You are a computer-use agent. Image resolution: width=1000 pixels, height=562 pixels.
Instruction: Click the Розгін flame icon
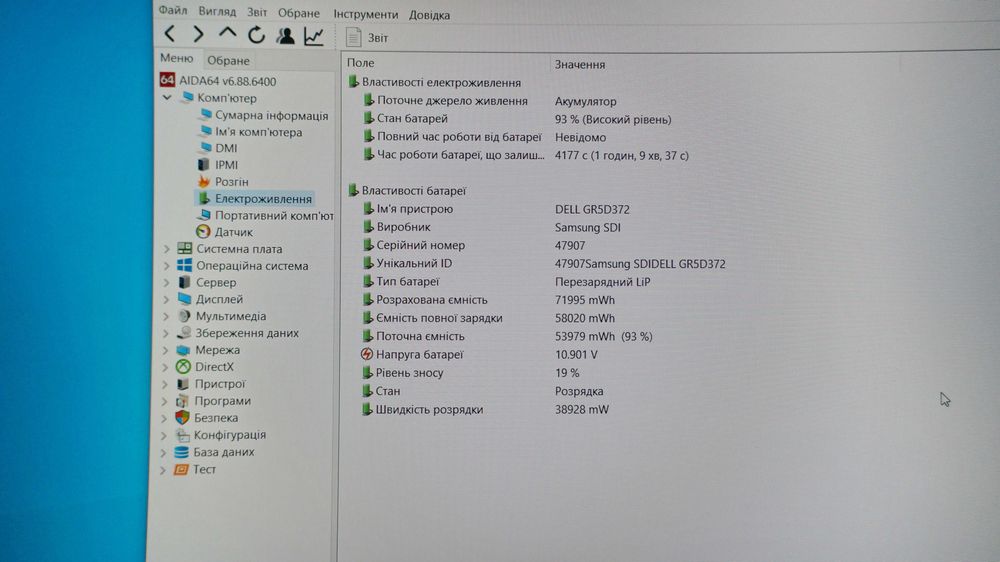(x=203, y=182)
